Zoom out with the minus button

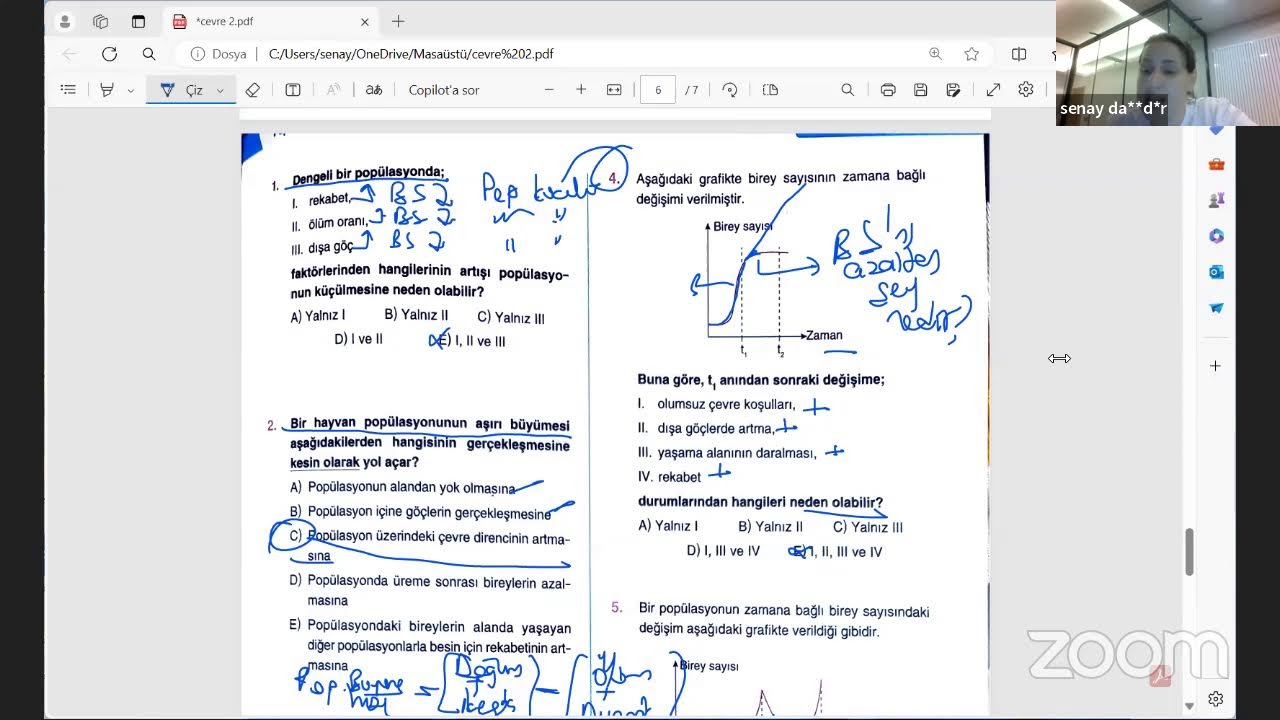click(x=549, y=90)
